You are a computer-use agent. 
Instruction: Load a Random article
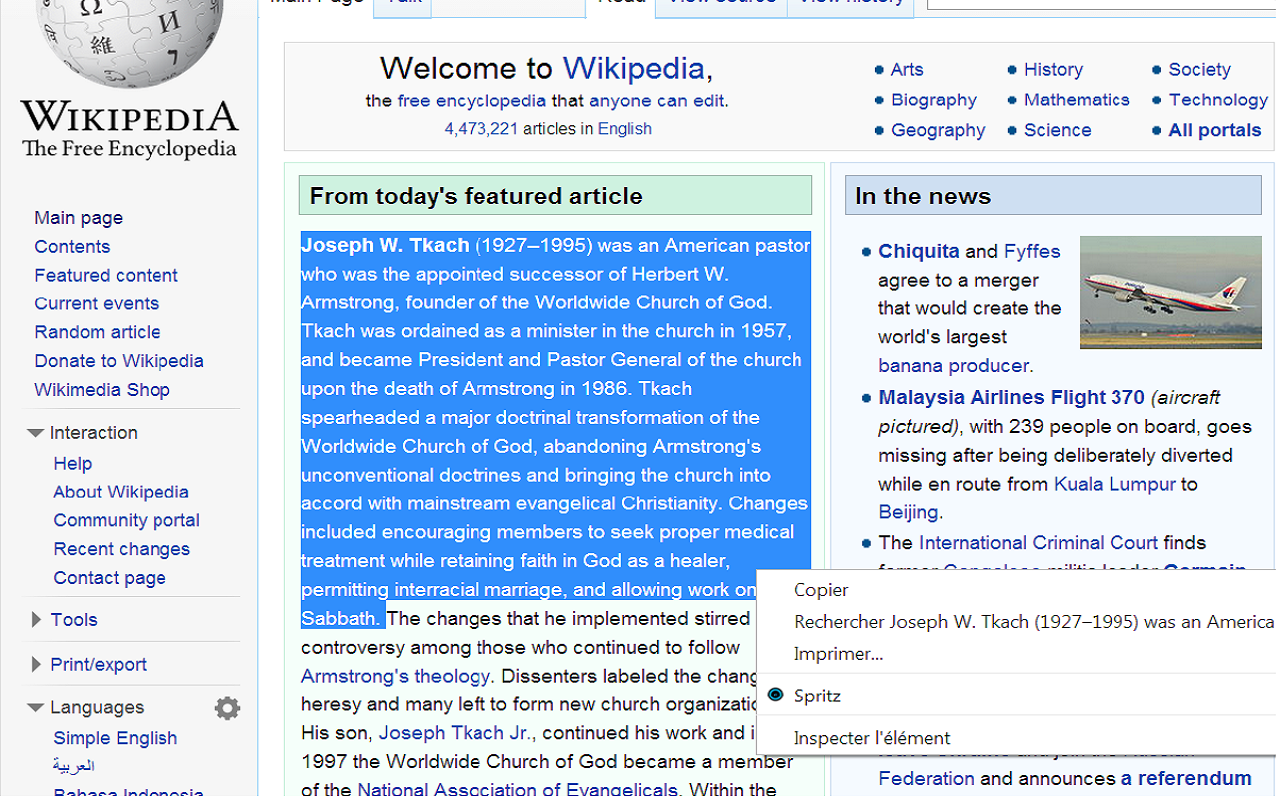point(97,332)
